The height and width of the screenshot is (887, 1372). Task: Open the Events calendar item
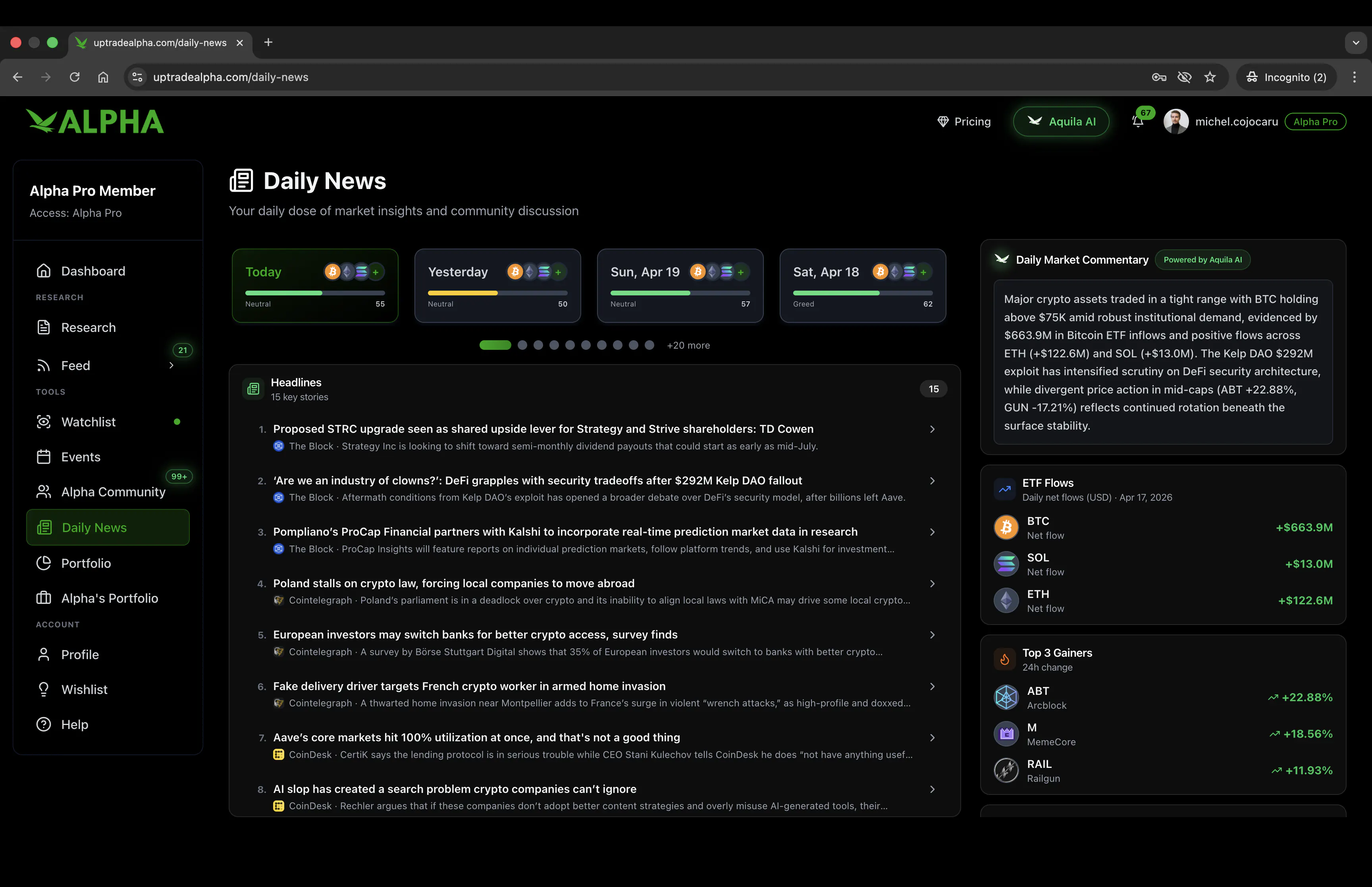coord(108,457)
